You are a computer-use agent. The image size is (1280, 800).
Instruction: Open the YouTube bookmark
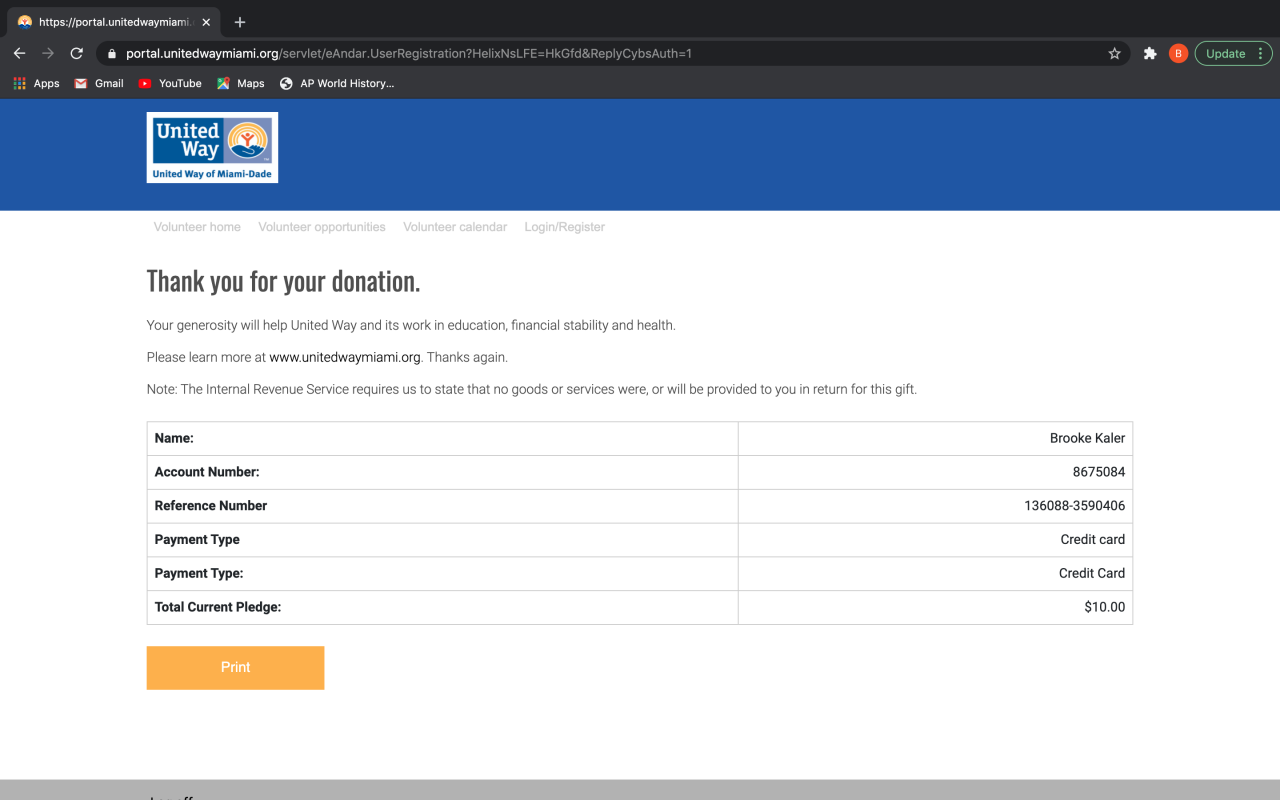point(170,84)
